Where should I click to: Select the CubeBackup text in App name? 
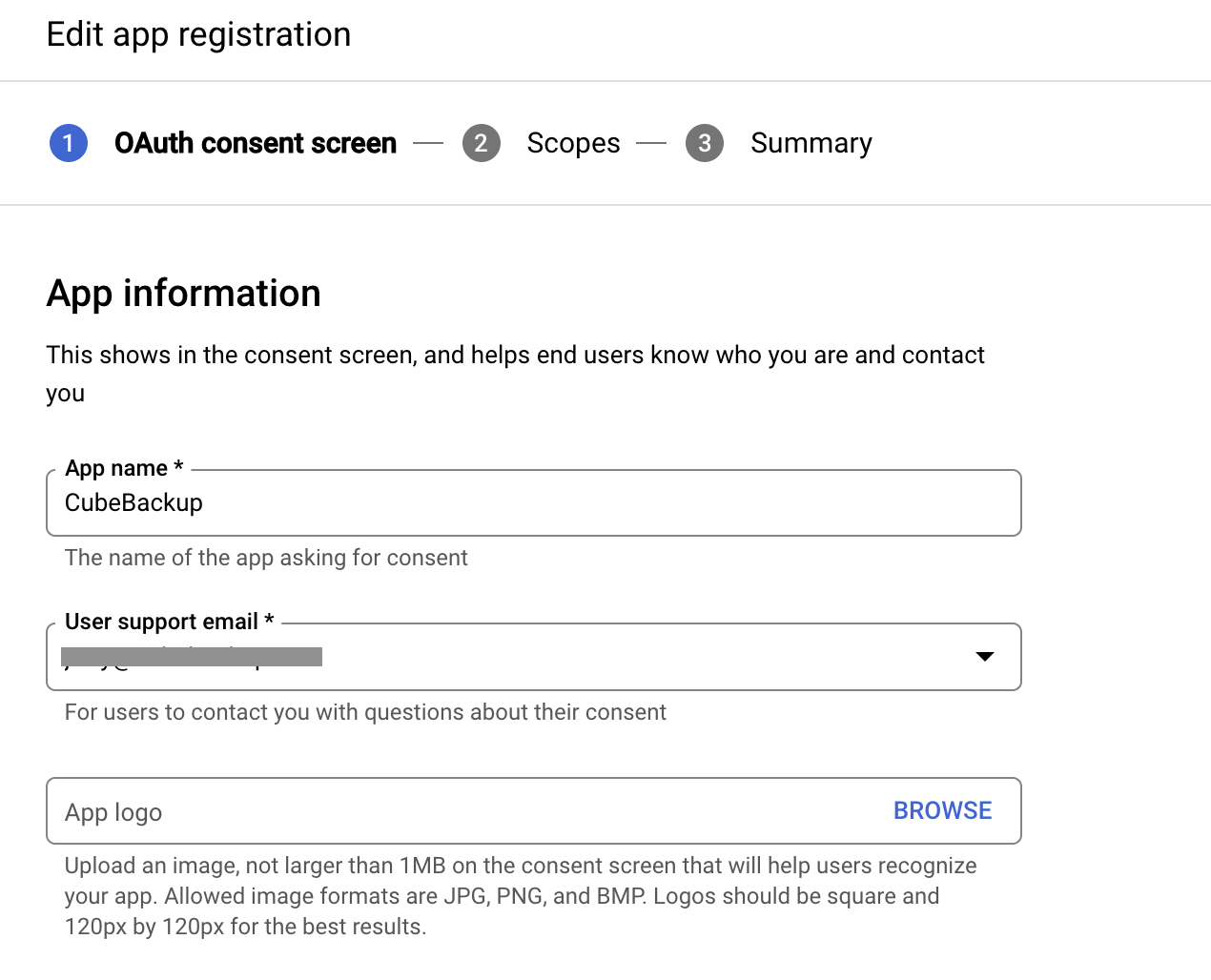click(133, 502)
